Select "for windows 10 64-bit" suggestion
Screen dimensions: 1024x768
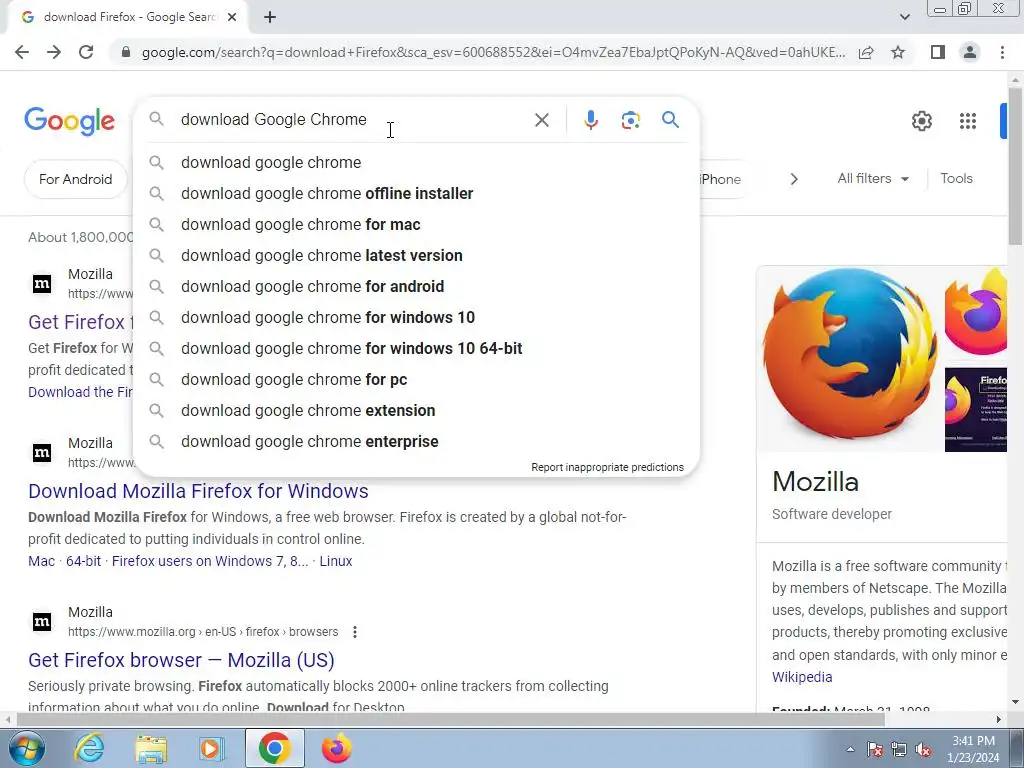(x=416, y=349)
